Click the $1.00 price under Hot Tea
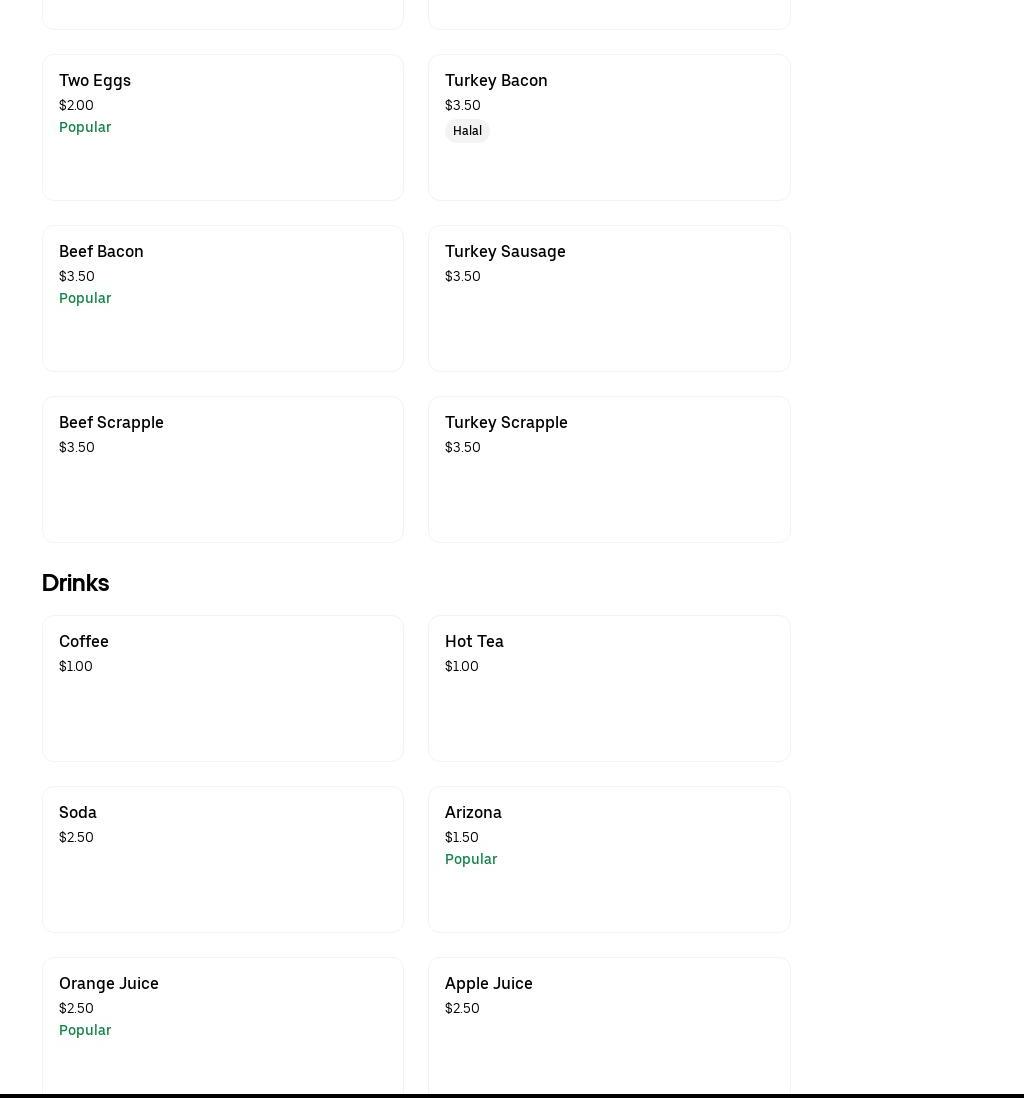The height and width of the screenshot is (1098, 1024). coord(462,666)
